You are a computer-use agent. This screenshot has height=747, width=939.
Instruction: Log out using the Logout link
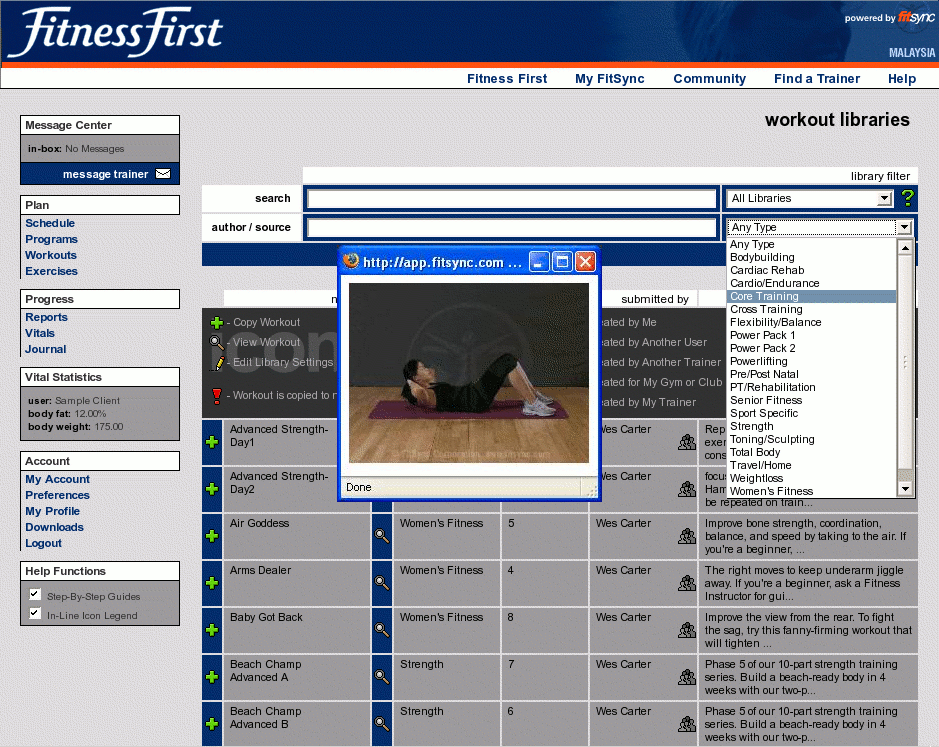[43, 543]
